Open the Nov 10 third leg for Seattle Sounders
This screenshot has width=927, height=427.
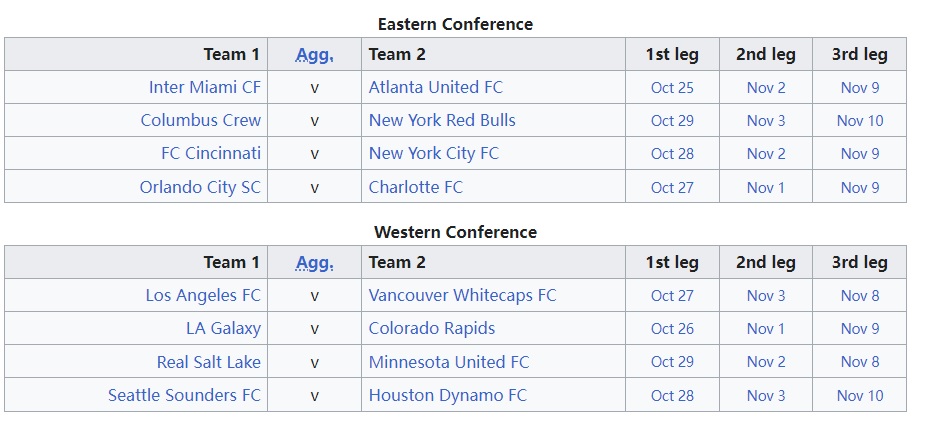point(860,395)
